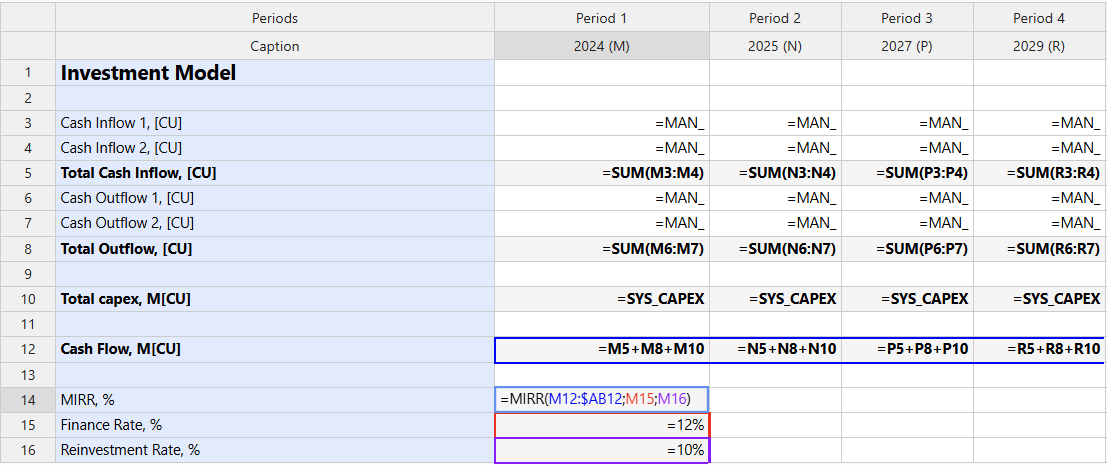Click the Period 1 column header
This screenshot has height=465, width=1107.
point(602,18)
